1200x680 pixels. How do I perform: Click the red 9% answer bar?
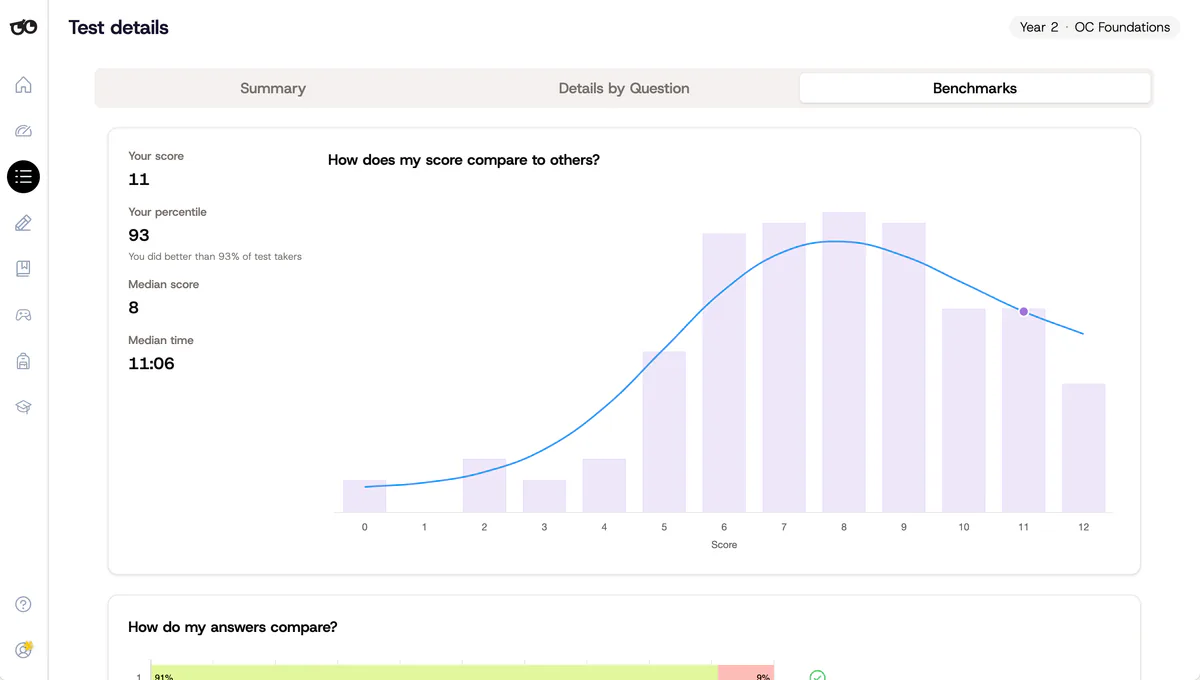(x=746, y=675)
